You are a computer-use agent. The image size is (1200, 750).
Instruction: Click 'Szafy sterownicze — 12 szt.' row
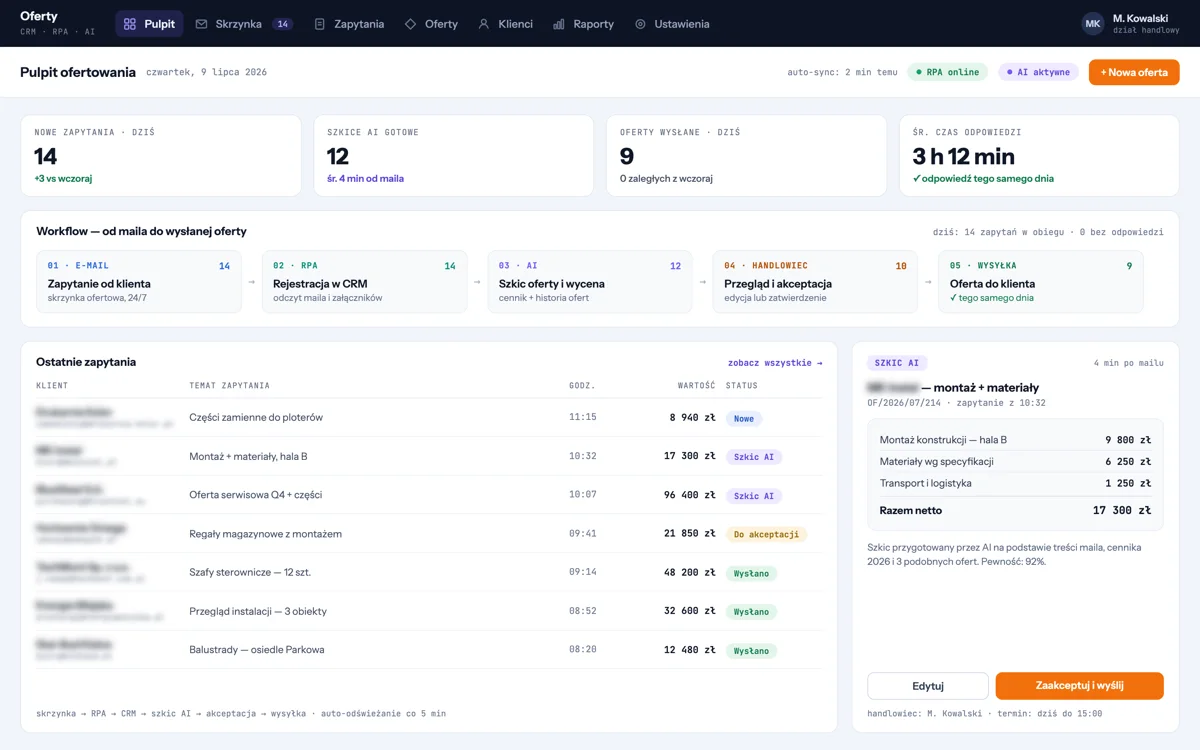tap(429, 572)
